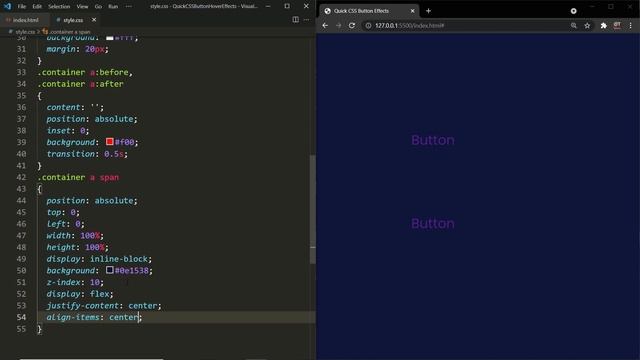The width and height of the screenshot is (640, 360).
Task: Open the Go menu
Action: coord(98,7)
